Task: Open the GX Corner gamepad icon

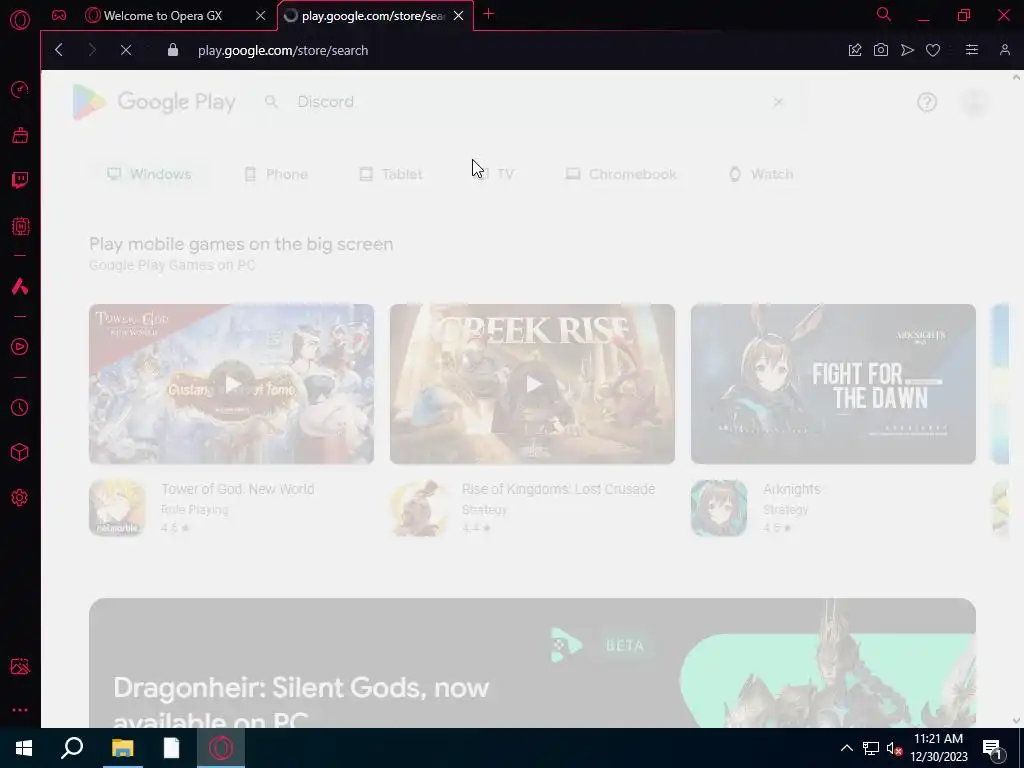Action: [59, 16]
